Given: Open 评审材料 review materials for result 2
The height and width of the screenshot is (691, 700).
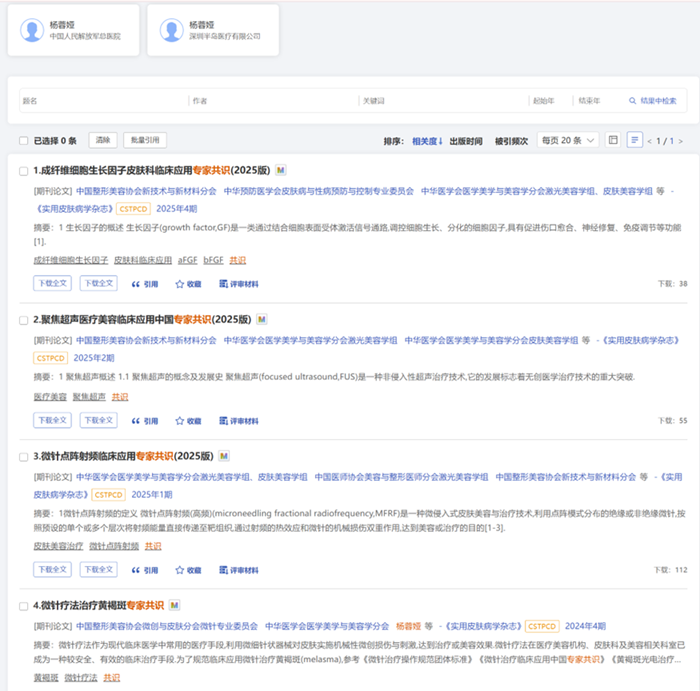Looking at the screenshot, I should [238, 421].
